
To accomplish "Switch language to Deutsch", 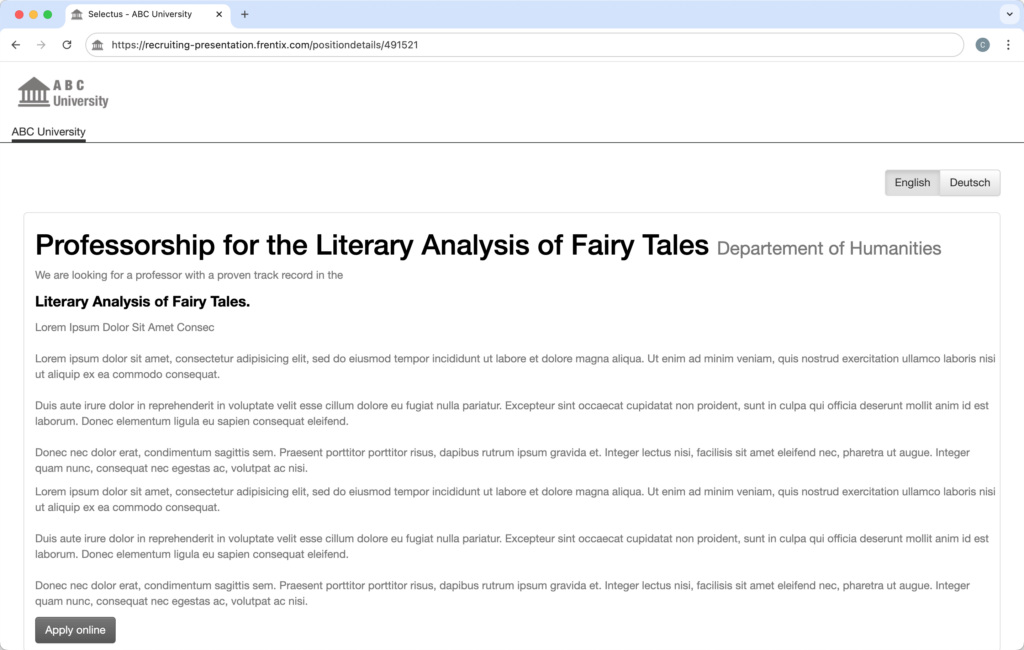I will 969,183.
